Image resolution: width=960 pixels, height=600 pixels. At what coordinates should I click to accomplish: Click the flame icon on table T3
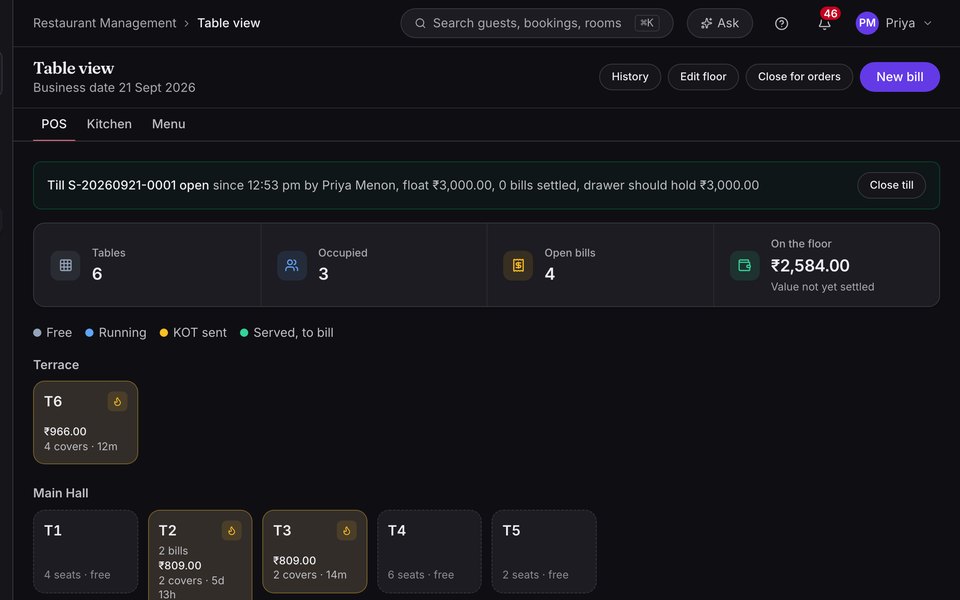point(347,531)
